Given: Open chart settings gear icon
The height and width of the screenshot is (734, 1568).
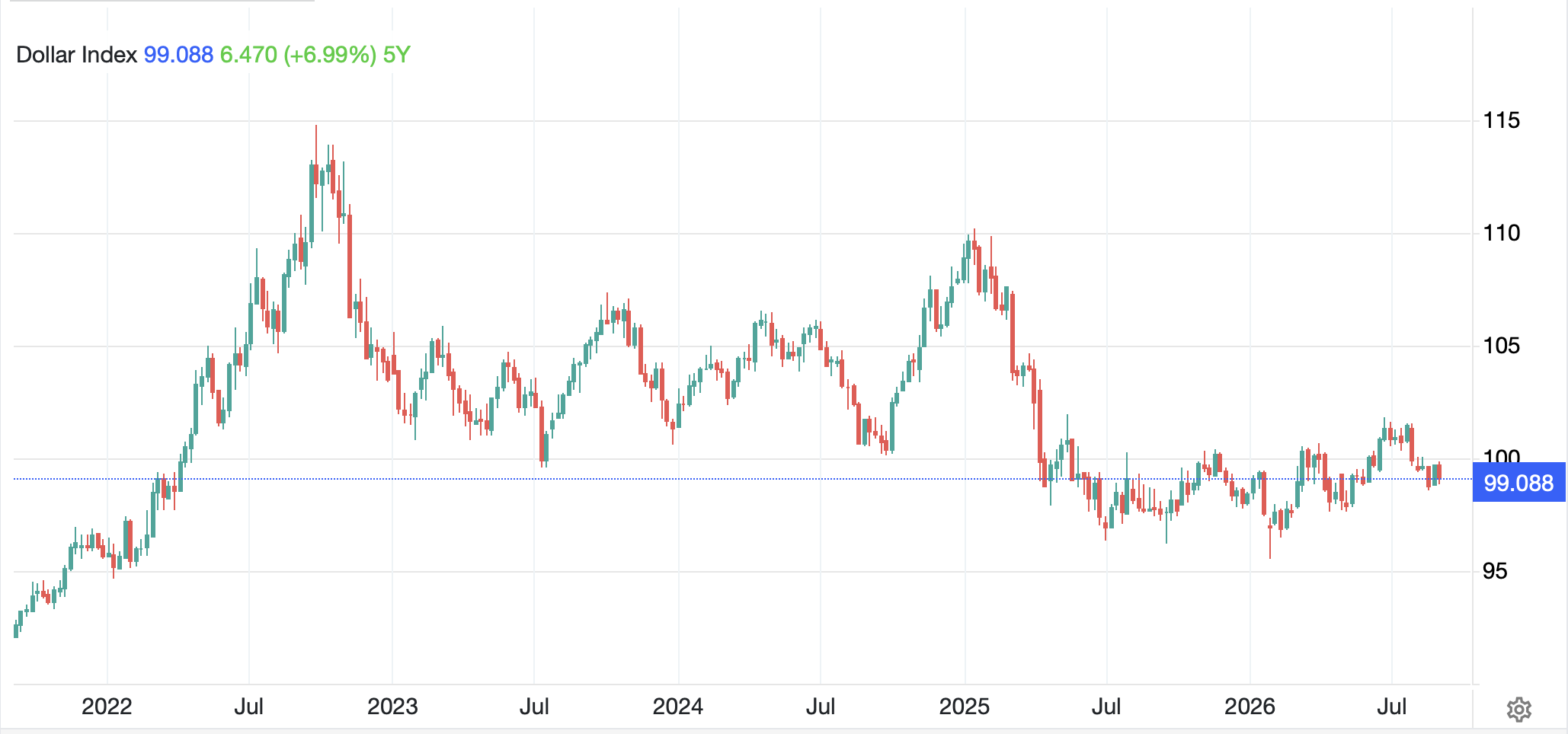Looking at the screenshot, I should (1518, 709).
